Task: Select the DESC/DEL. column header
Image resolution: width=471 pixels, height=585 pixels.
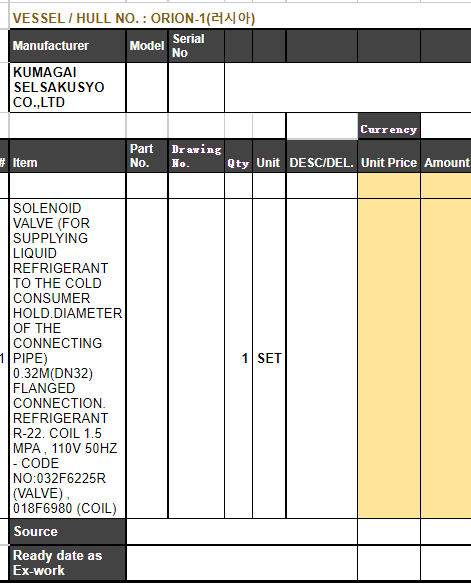Action: pos(322,156)
